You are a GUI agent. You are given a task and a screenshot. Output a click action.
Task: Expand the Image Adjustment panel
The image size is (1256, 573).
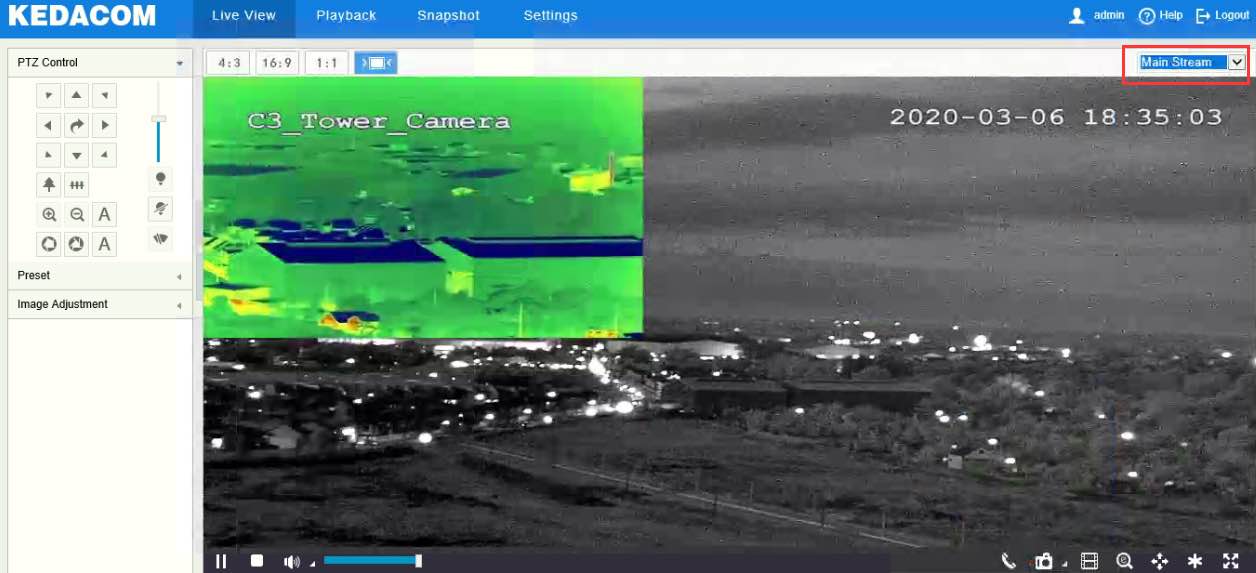[x=100, y=305]
